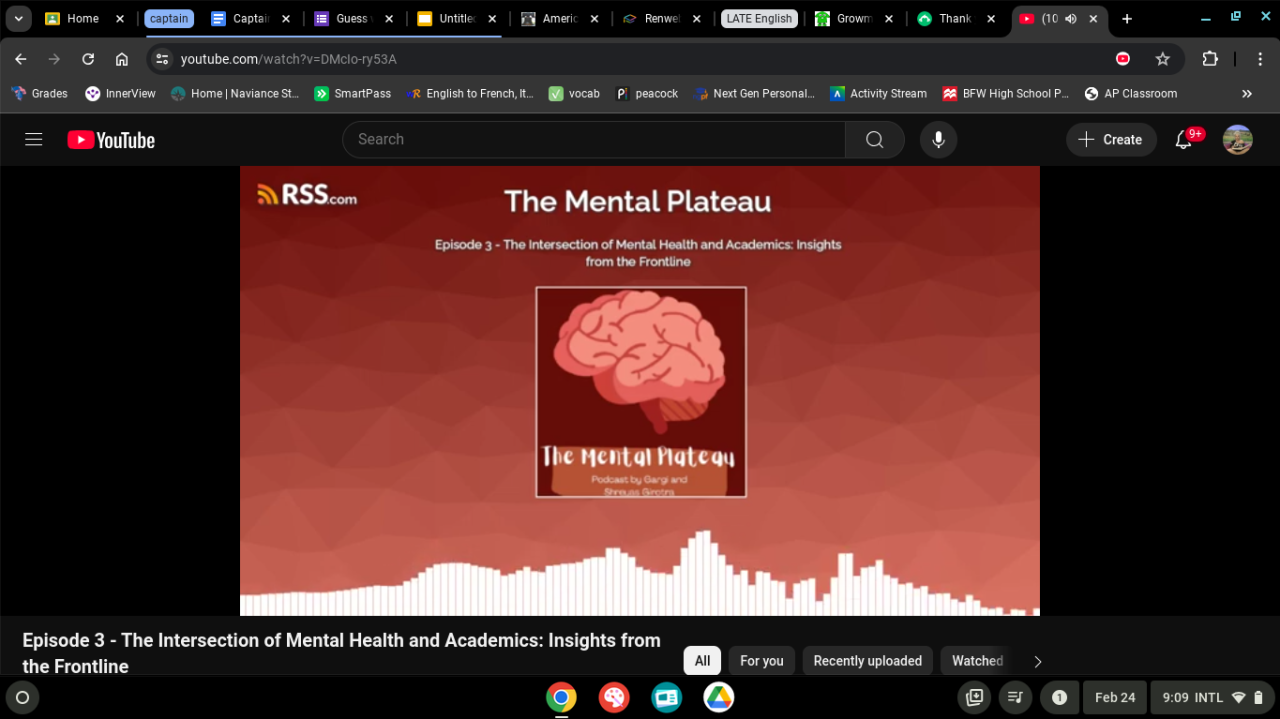Image resolution: width=1280 pixels, height=719 pixels.
Task: Open YouTube notifications bell
Action: click(1184, 140)
